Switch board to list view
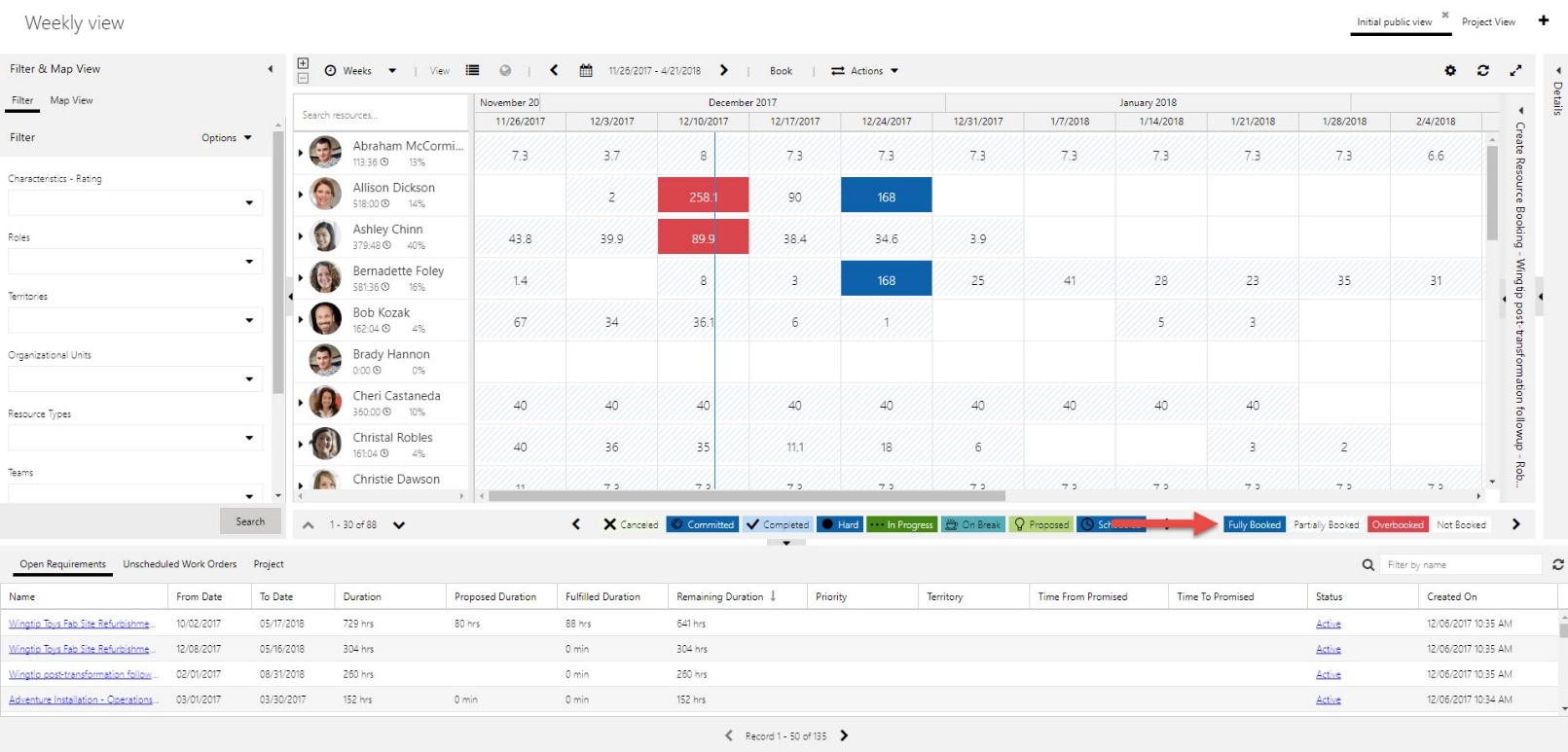1568x752 pixels. [x=472, y=71]
